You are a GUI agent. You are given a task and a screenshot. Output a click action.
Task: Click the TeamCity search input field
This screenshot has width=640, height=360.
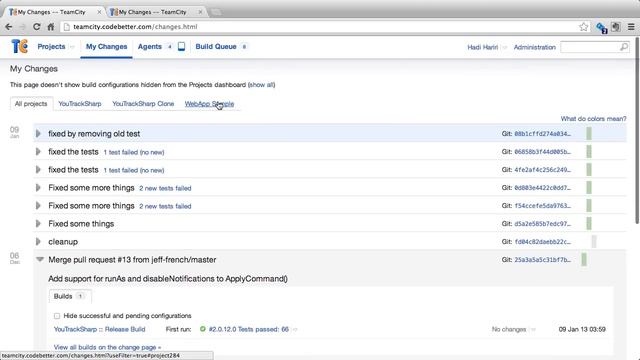click(590, 47)
